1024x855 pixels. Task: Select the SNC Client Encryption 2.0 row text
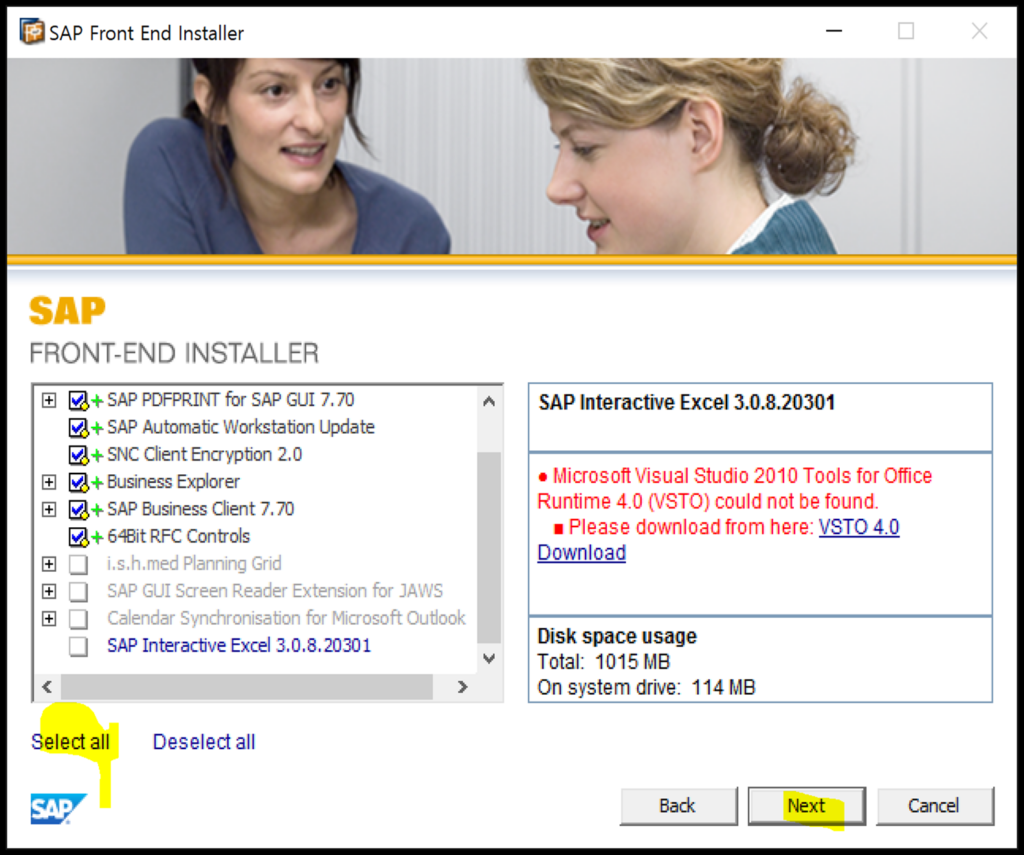click(x=204, y=455)
